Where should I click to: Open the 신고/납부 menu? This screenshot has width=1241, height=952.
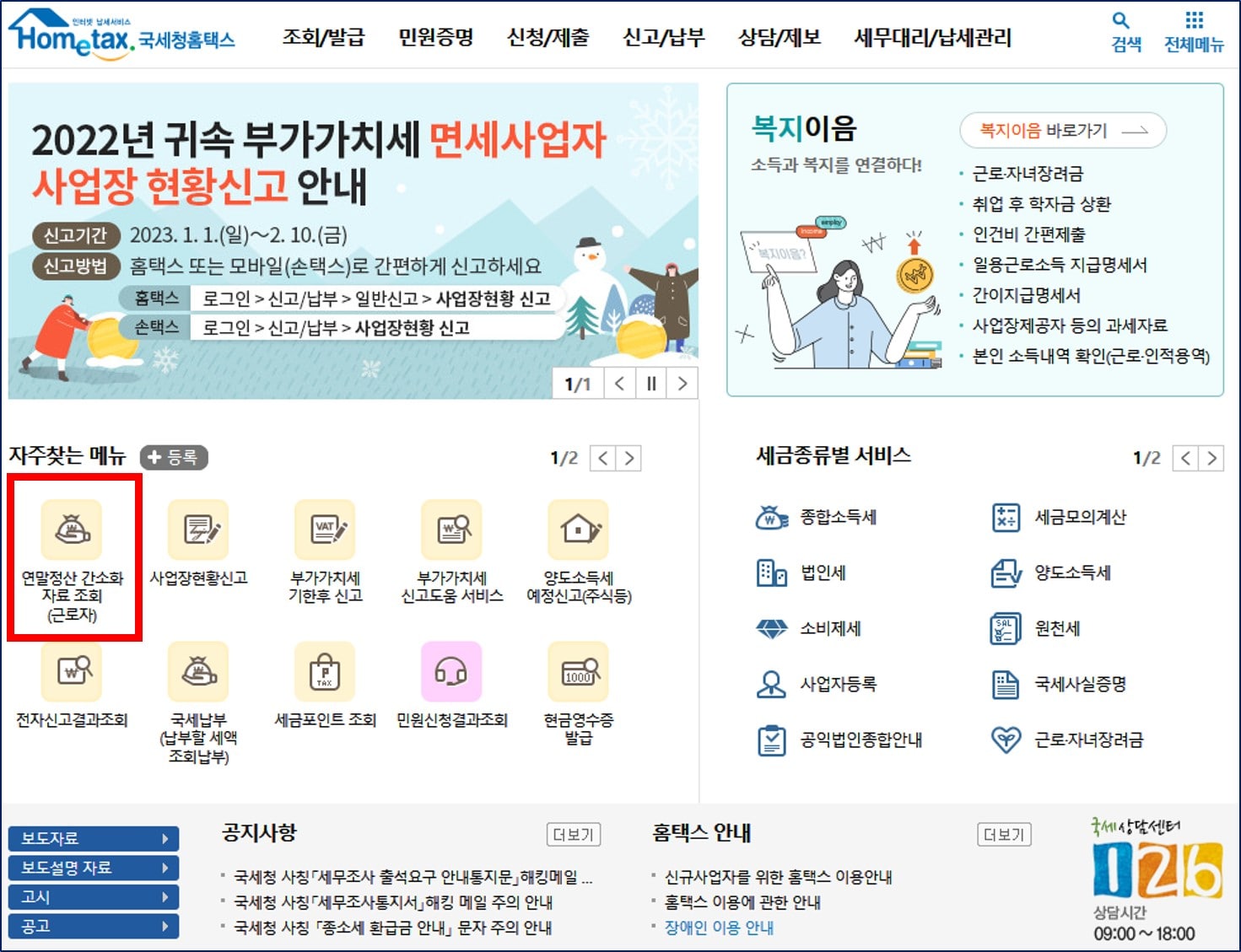point(664,36)
